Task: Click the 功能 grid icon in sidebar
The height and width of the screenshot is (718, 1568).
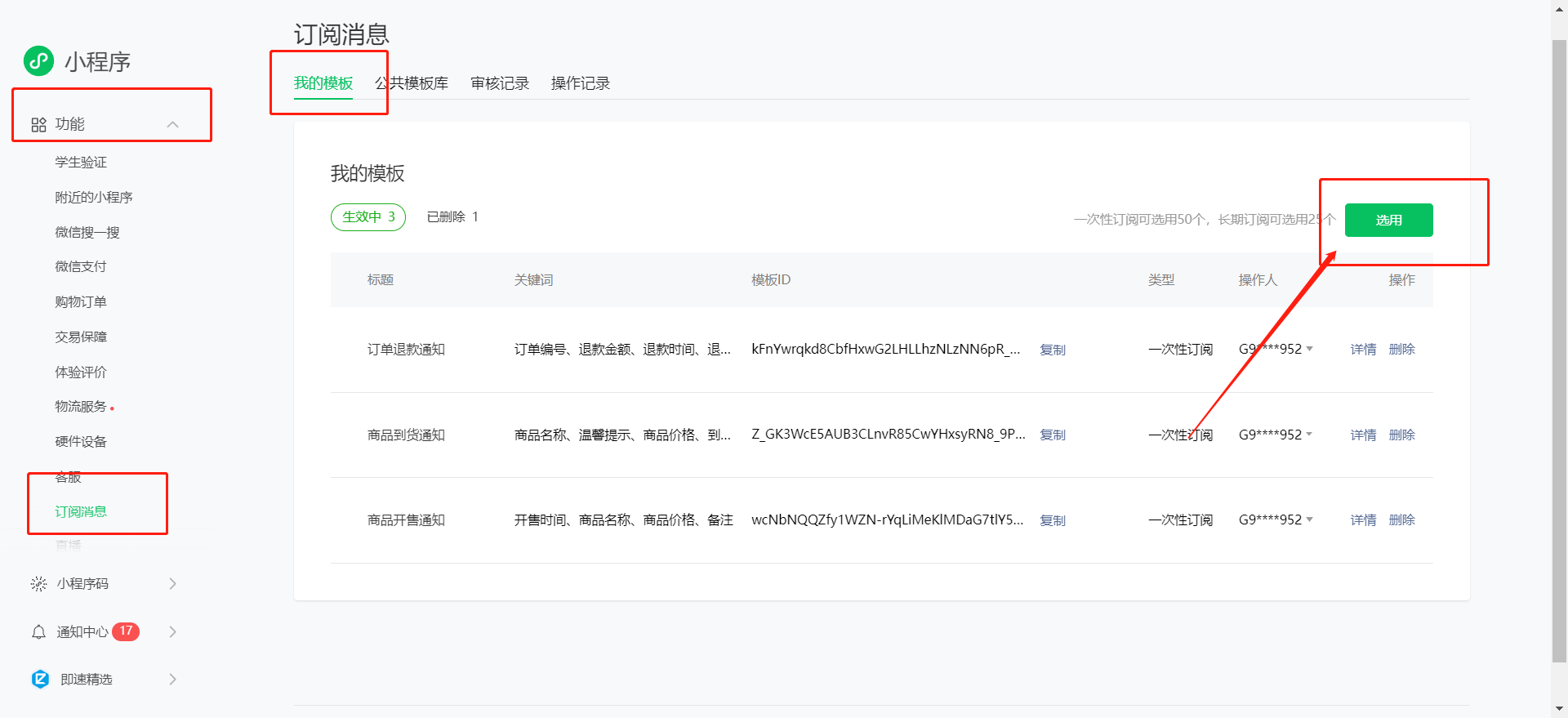Action: click(38, 125)
